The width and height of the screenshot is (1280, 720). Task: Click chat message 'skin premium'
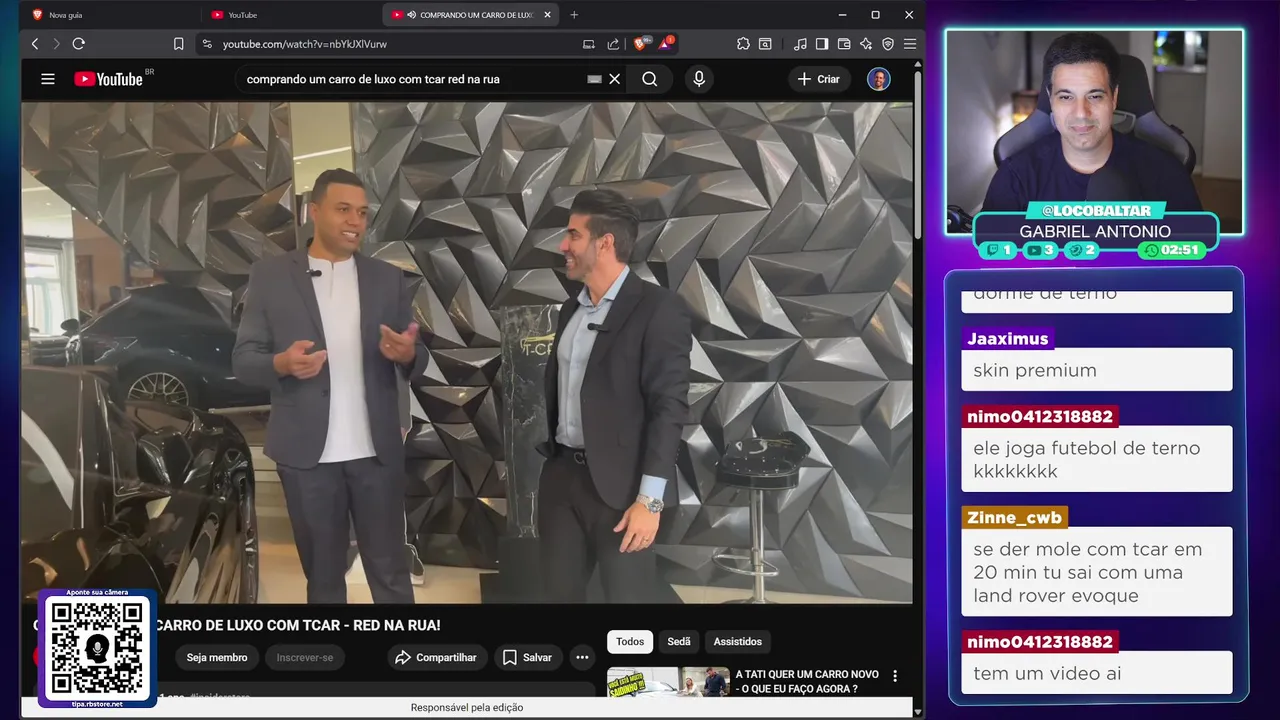pos(1097,370)
